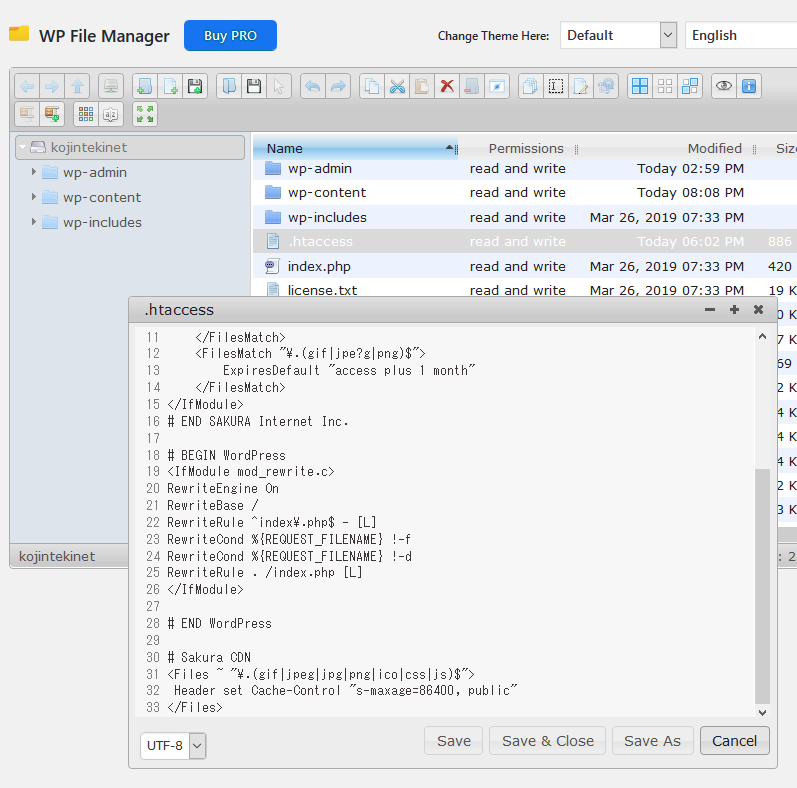Select the .htaccess file row
Screen dimensions: 797x788
pyautogui.click(x=525, y=241)
